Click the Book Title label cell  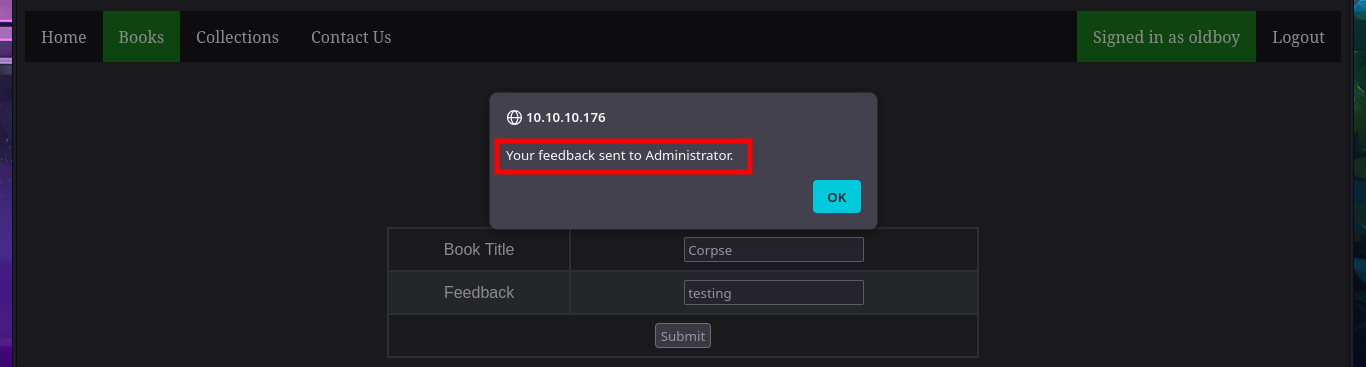[x=479, y=250]
